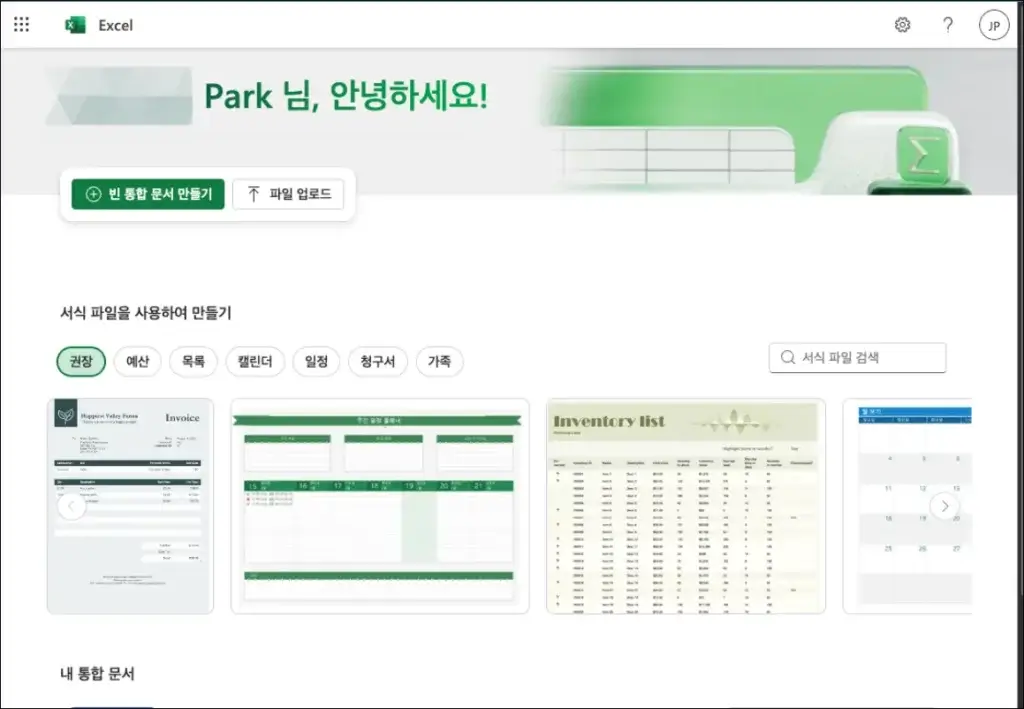Image resolution: width=1024 pixels, height=709 pixels.
Task: Click the Excel app name text
Action: (x=116, y=25)
